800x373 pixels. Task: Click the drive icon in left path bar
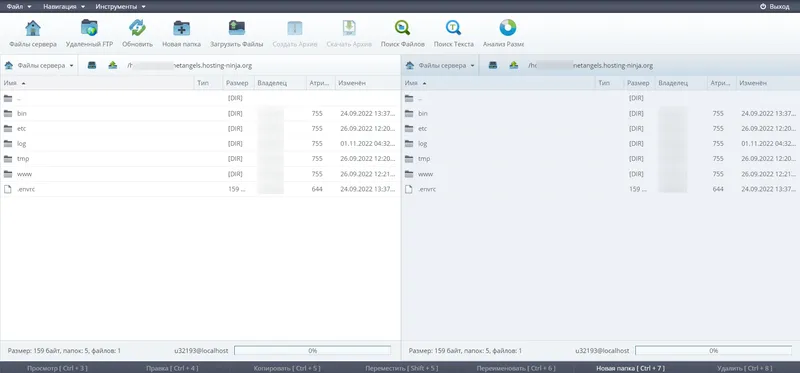pyautogui.click(x=92, y=65)
